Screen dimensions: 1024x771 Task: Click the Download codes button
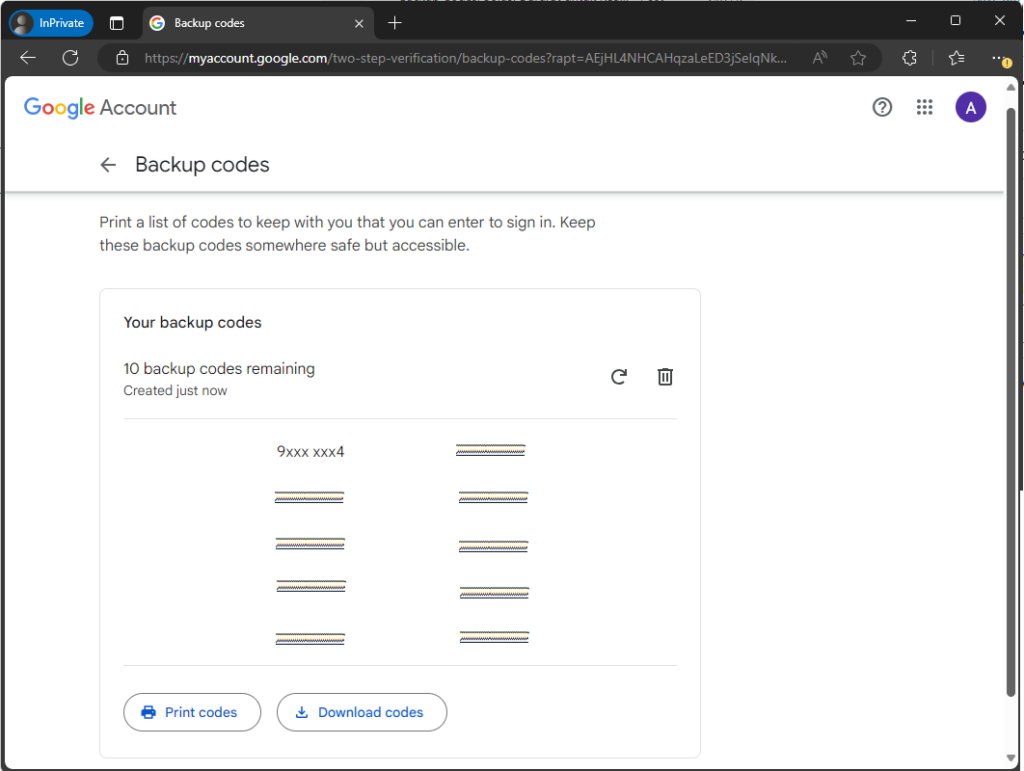coord(361,712)
